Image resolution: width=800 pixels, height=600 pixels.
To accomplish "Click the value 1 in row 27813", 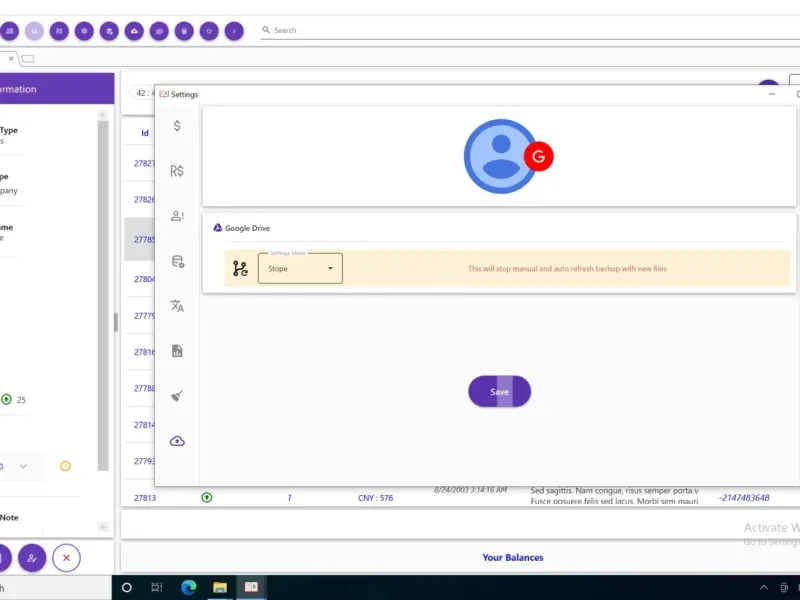I will [x=289, y=497].
